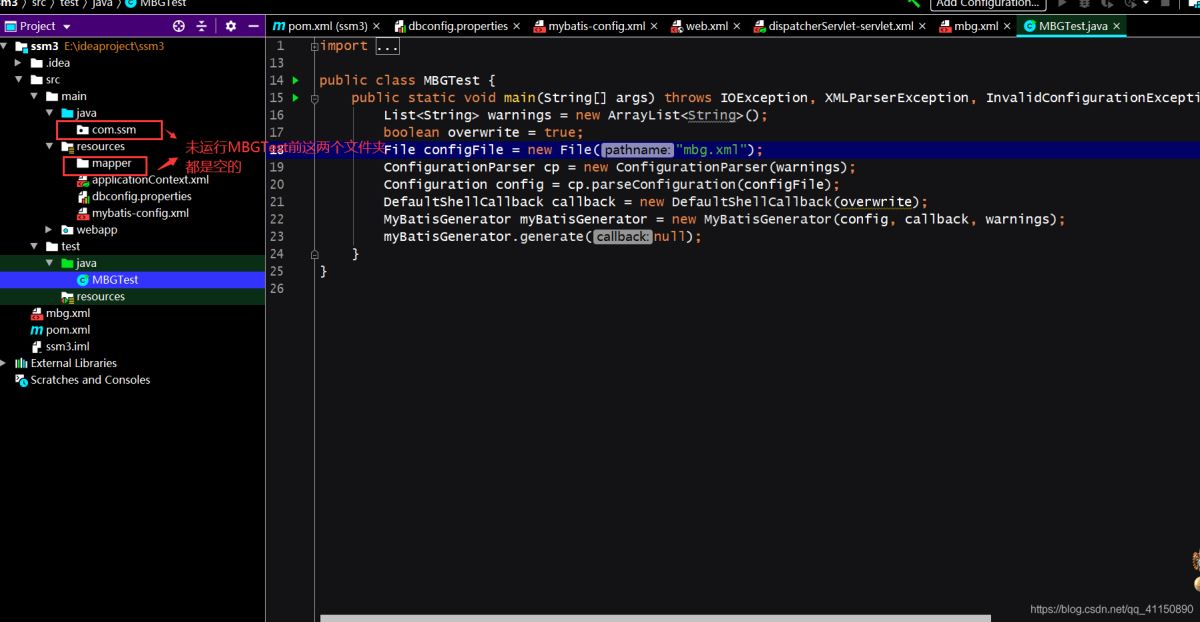
Task: Click run gutter arrow beside class MBGTest
Action: point(295,80)
